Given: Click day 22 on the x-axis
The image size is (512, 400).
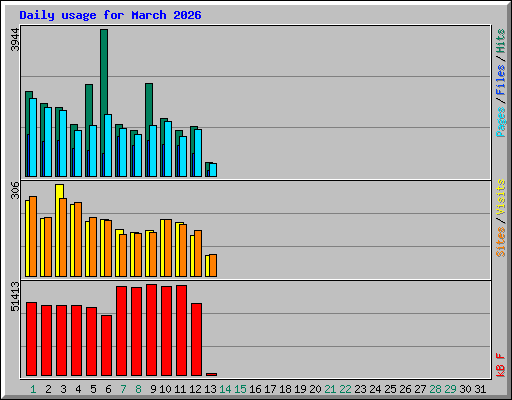Looking at the screenshot, I should tap(345, 389).
